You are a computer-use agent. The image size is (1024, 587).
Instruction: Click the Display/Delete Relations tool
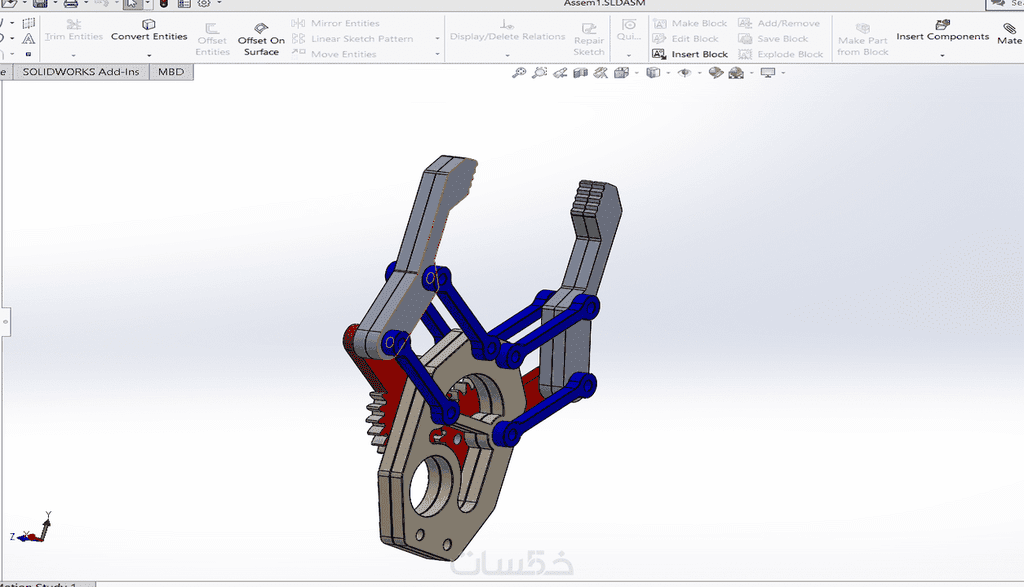tap(507, 30)
